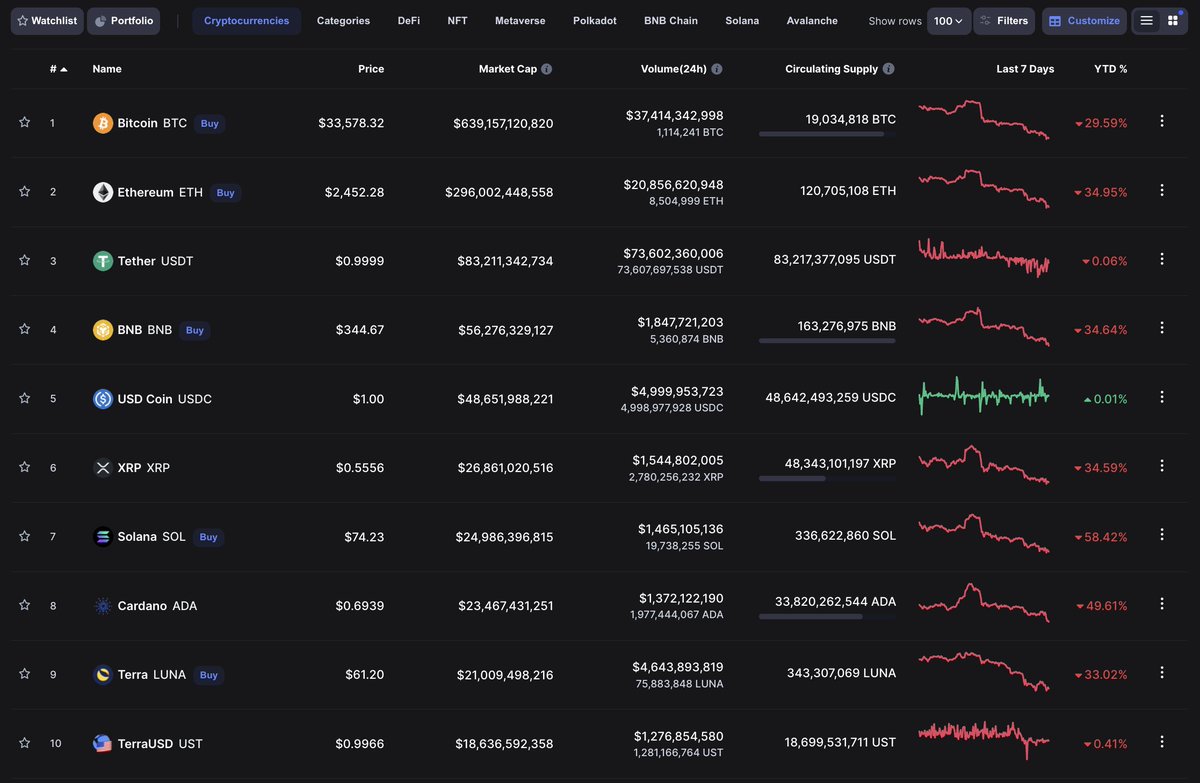Screen dimensions: 1200x783
Task: Click the Terra LUNA logo
Action: [x=102, y=675]
